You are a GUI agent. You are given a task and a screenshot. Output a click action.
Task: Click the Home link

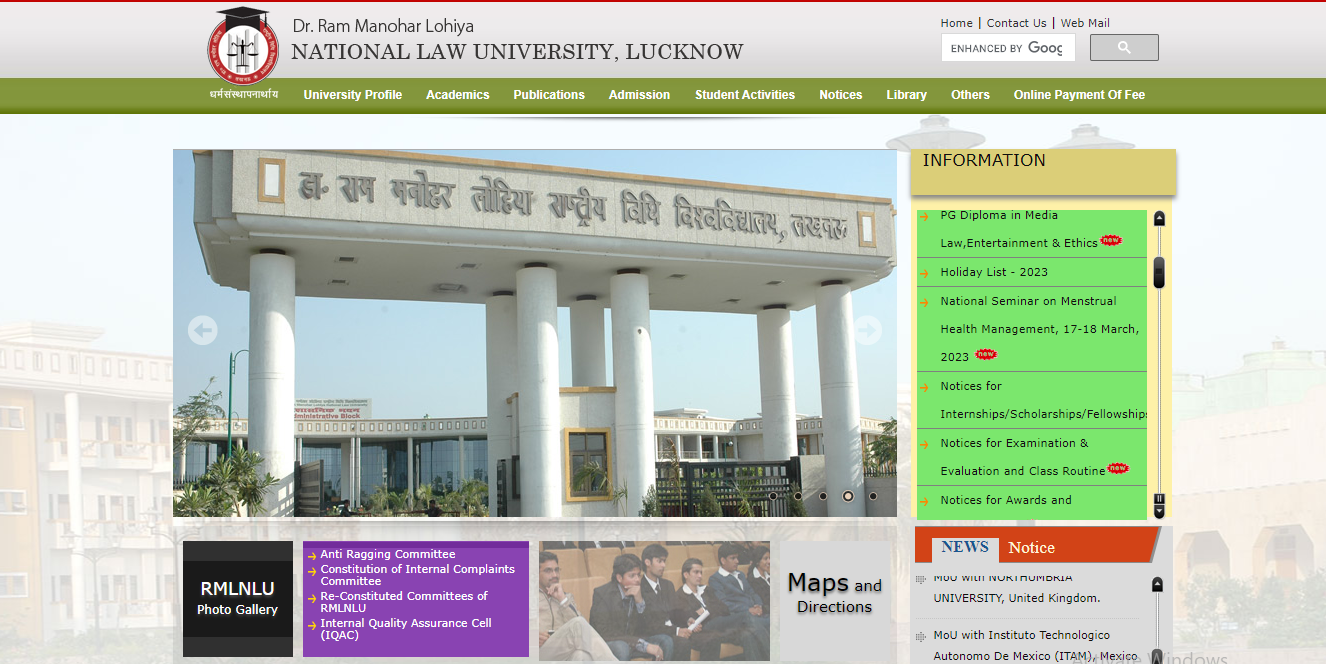[957, 23]
